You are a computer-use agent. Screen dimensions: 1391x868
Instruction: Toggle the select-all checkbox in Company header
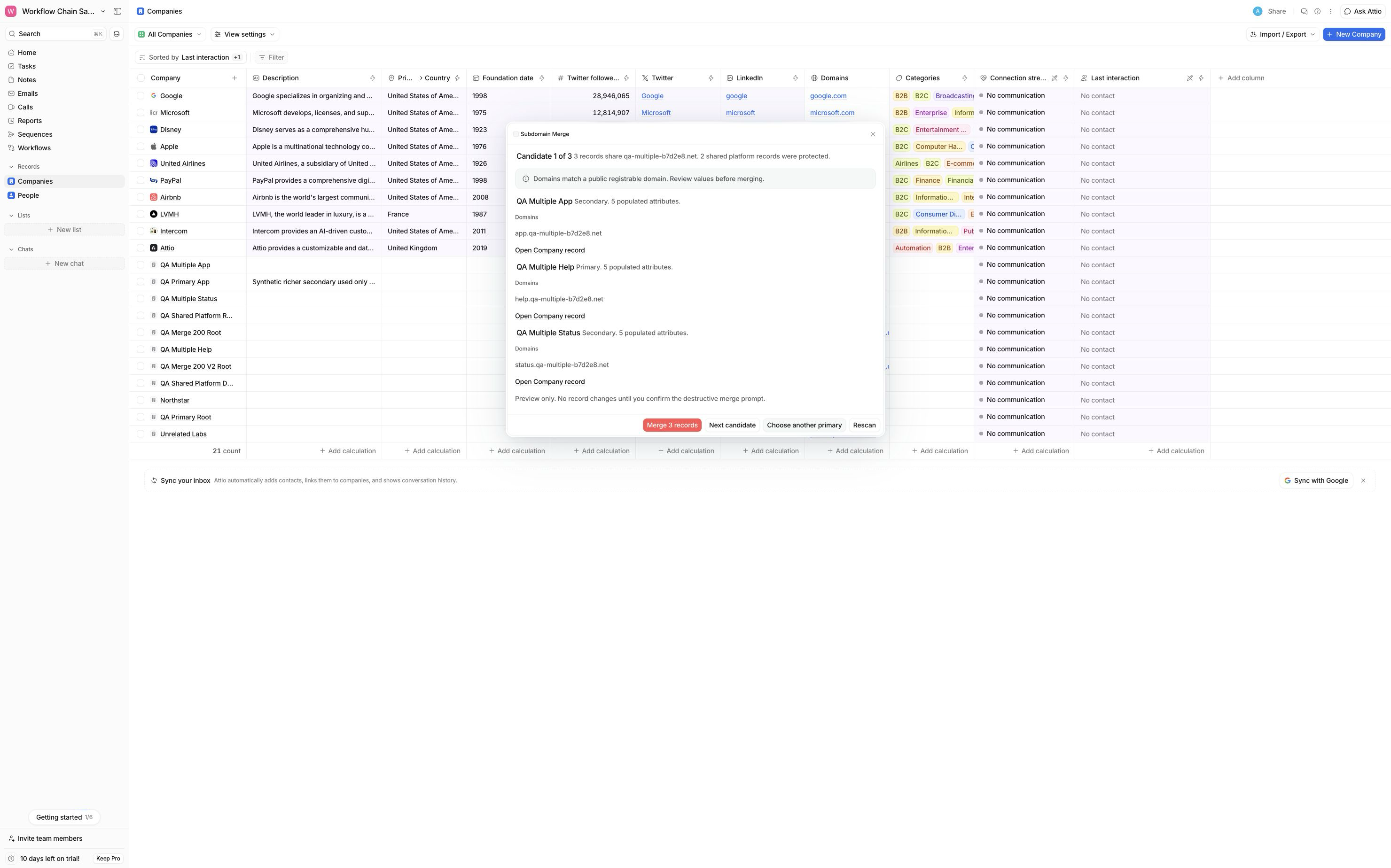pyautogui.click(x=141, y=78)
